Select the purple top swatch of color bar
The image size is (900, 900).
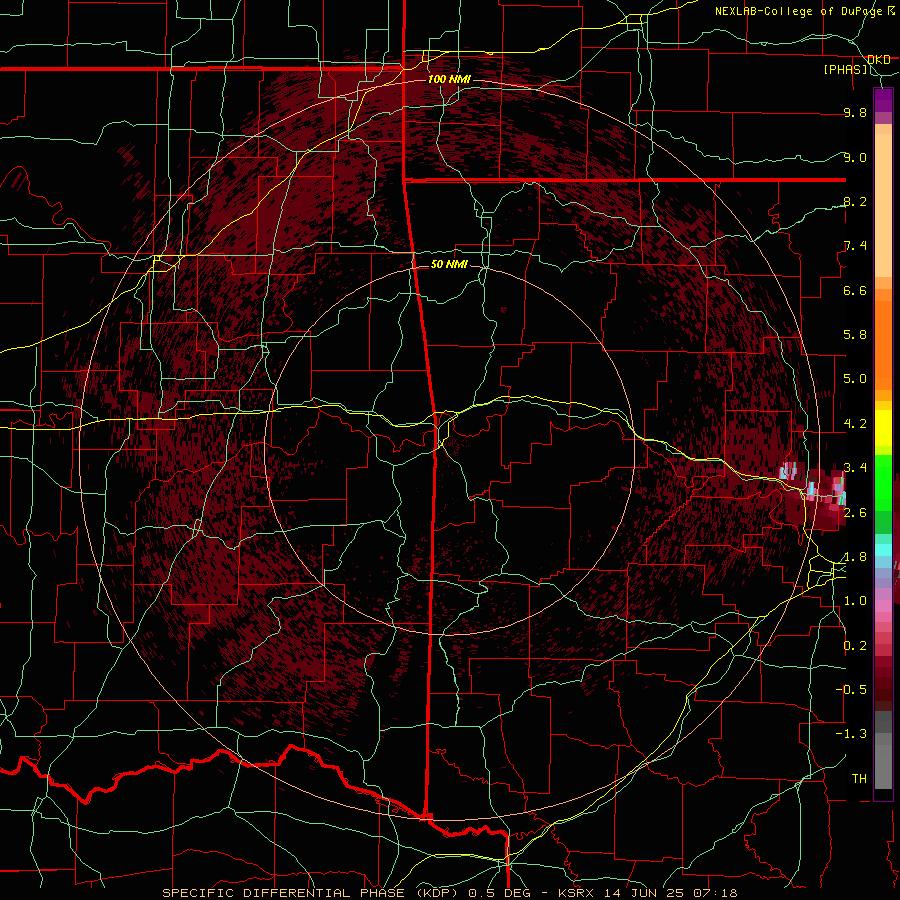[x=883, y=100]
